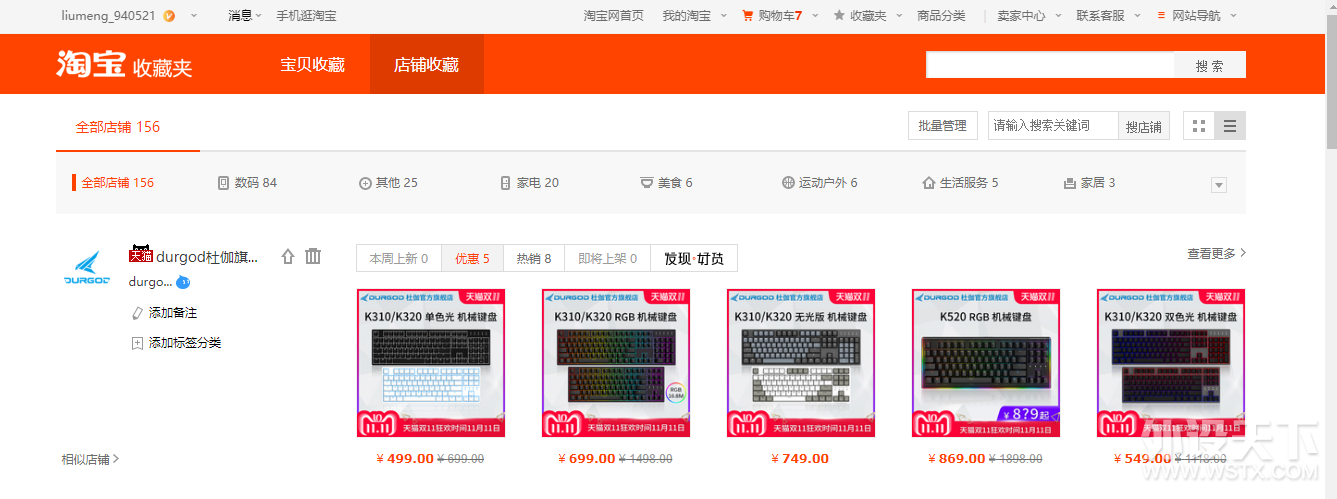Click the 美食 category icon
This screenshot has height=499, width=1337.
(647, 183)
